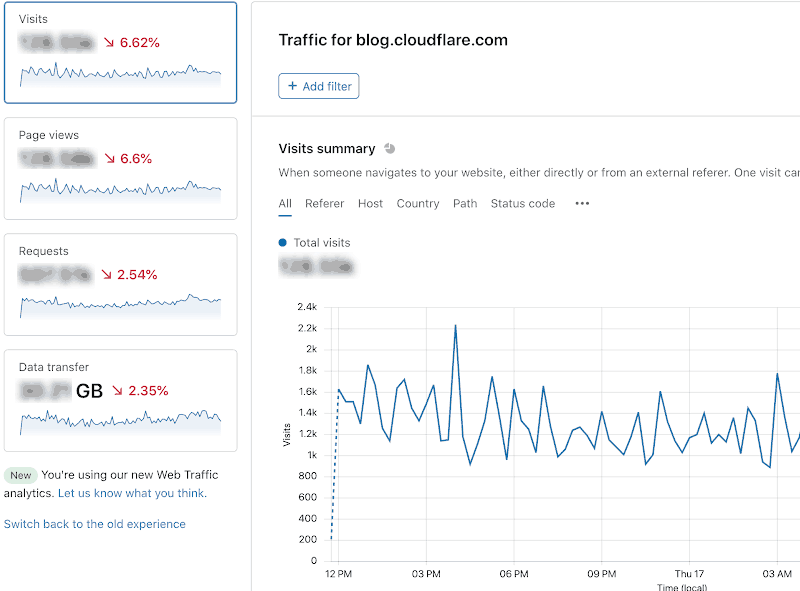Open the Path breakdown tab
Viewport: 800px width, 591px height.
pos(464,203)
